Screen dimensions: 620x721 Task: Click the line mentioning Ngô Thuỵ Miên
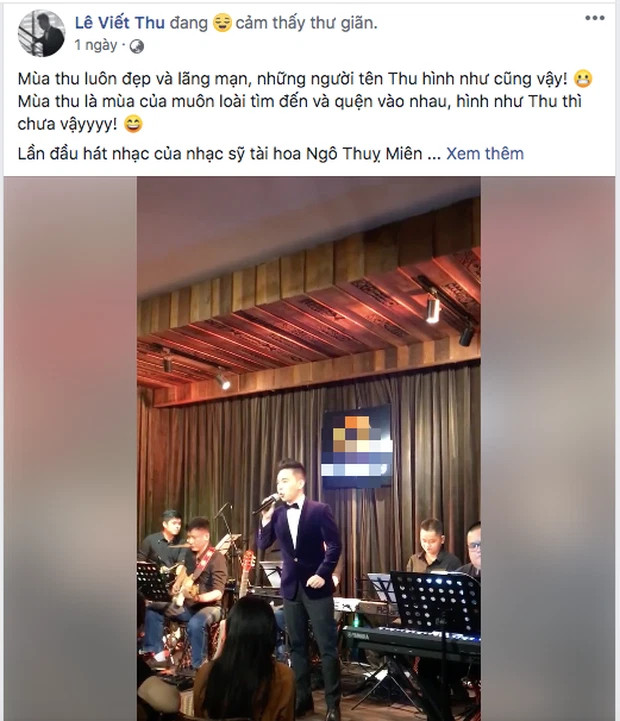(229, 154)
